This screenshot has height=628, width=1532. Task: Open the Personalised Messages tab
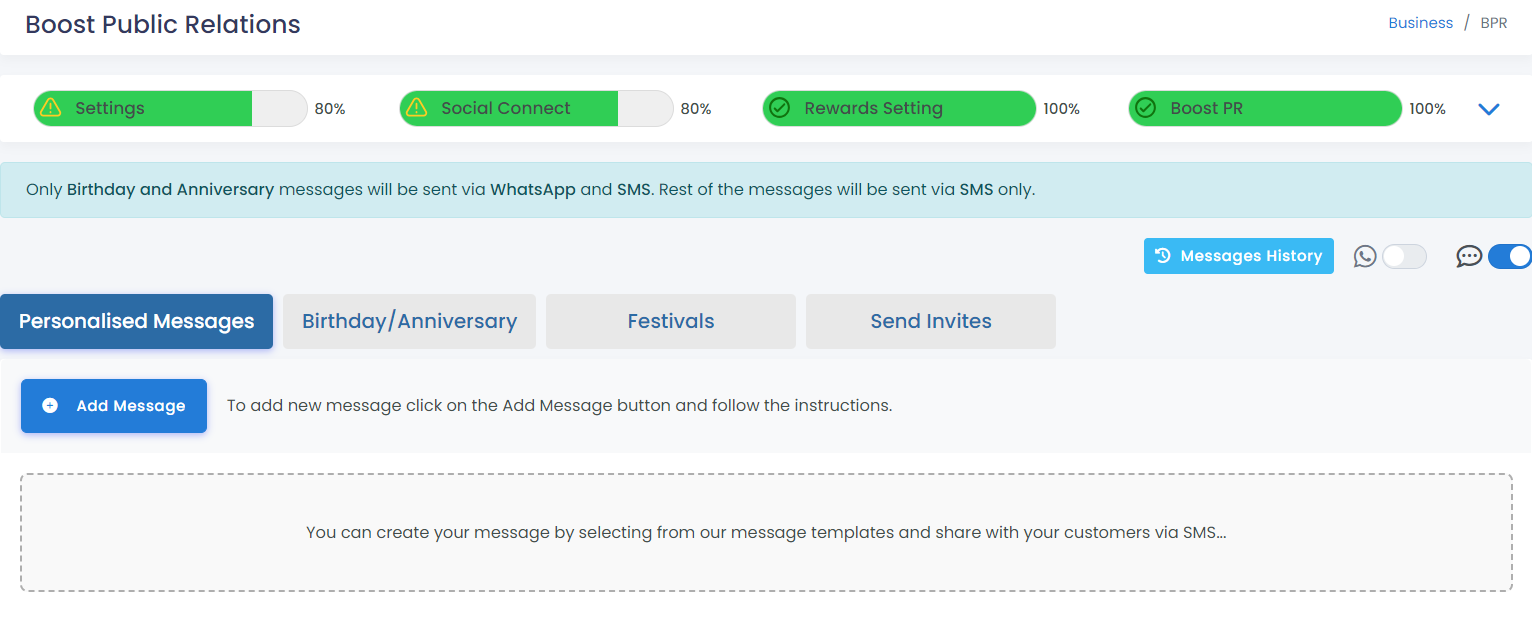(x=137, y=321)
